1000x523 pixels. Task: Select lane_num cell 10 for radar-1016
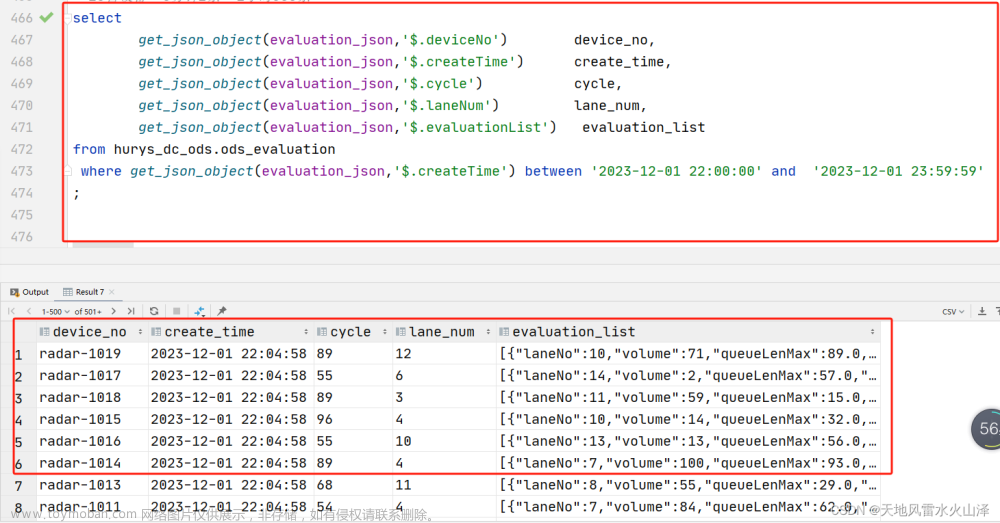(x=444, y=441)
